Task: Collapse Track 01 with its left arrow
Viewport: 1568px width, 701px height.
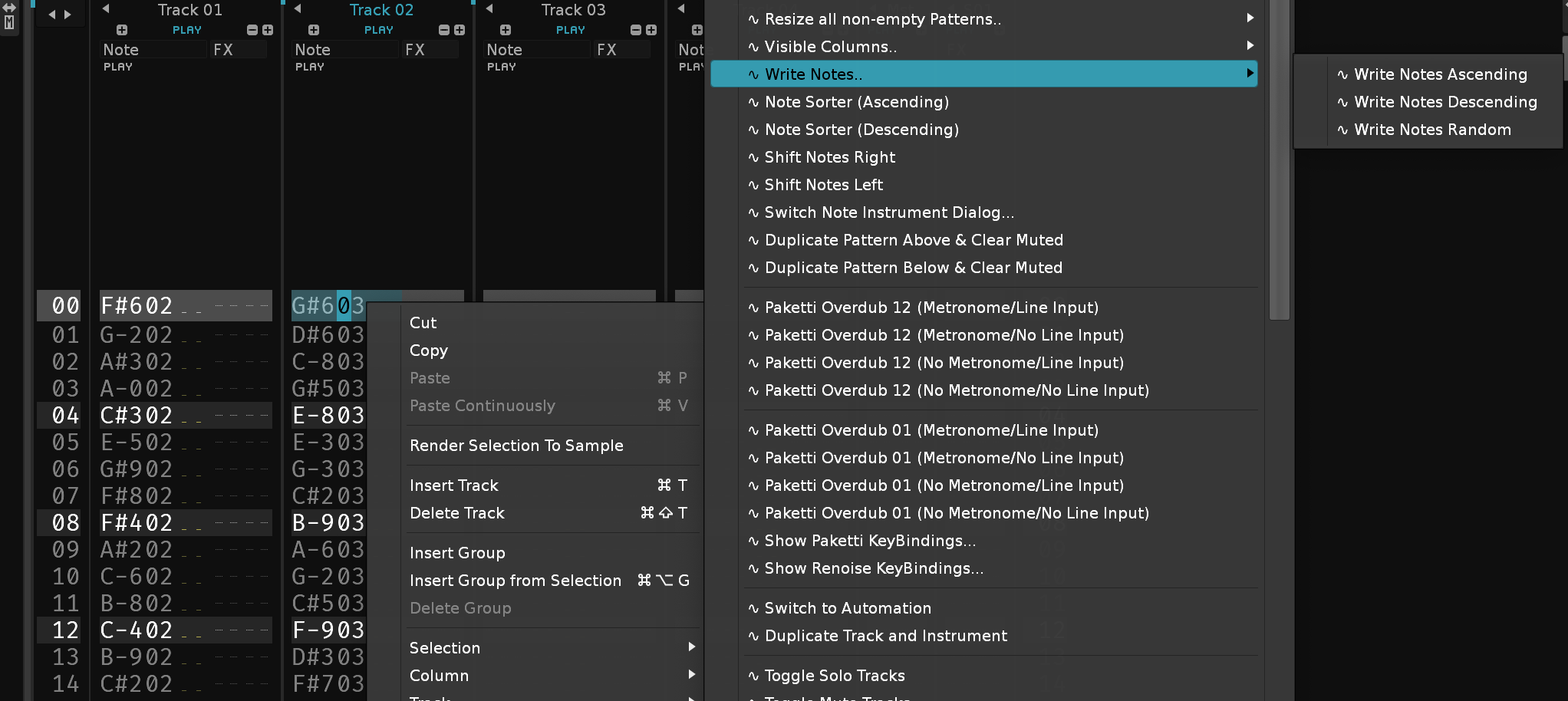Action: pos(106,9)
